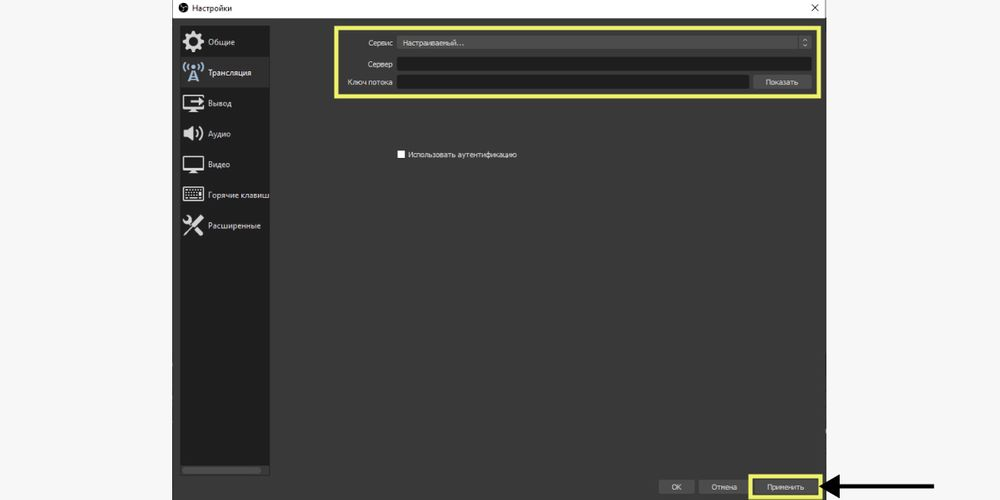
Task: Click the Применить button
Action: pyautogui.click(x=785, y=487)
